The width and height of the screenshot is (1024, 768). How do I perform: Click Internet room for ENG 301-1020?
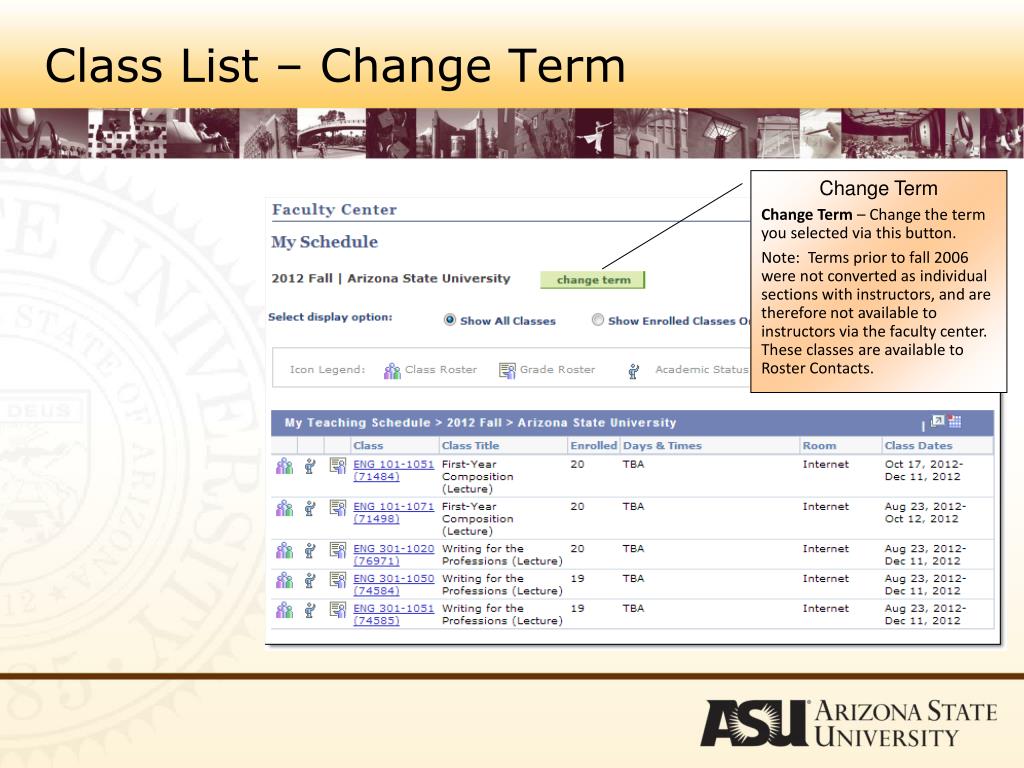click(825, 549)
